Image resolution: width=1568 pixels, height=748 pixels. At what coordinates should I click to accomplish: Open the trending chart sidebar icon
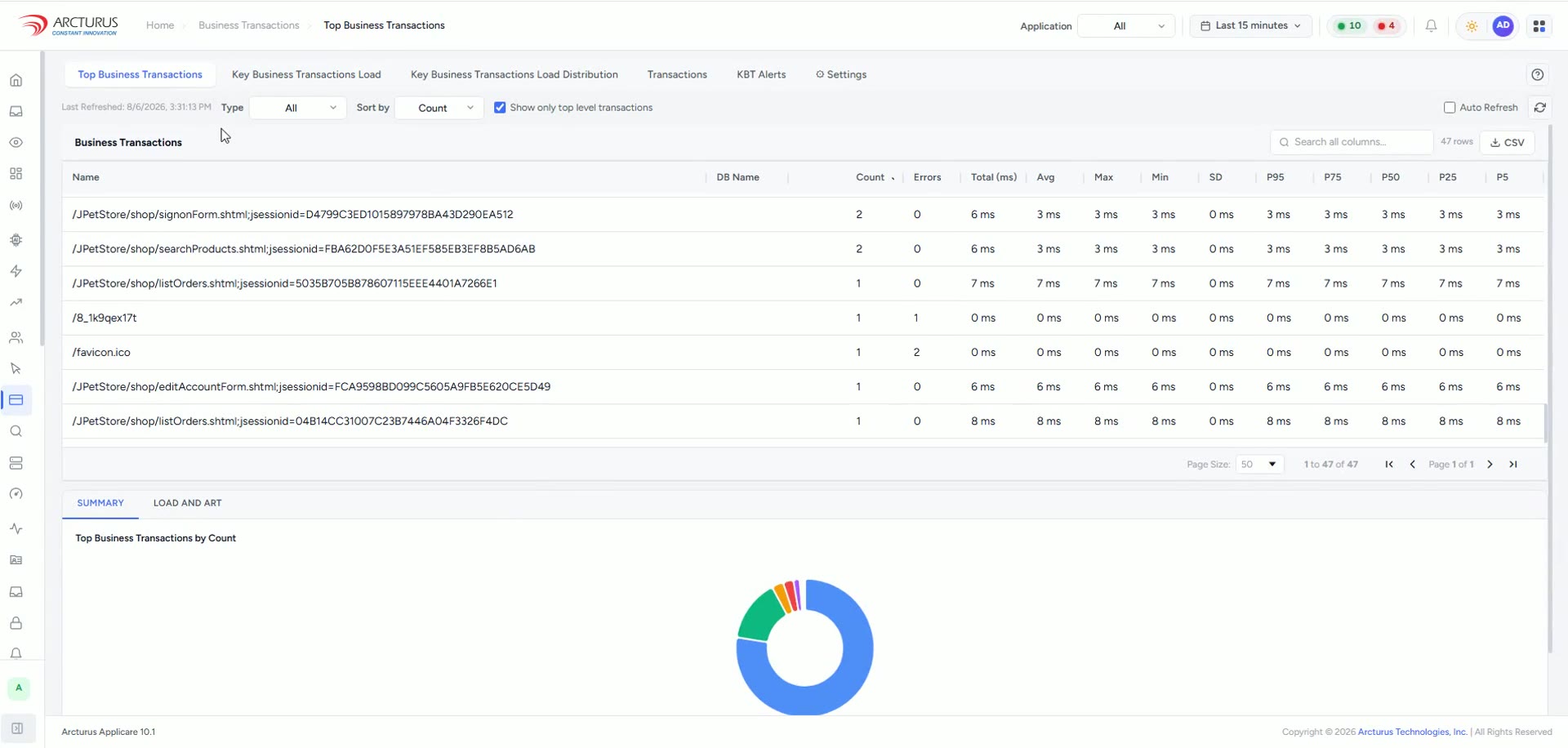pos(16,303)
